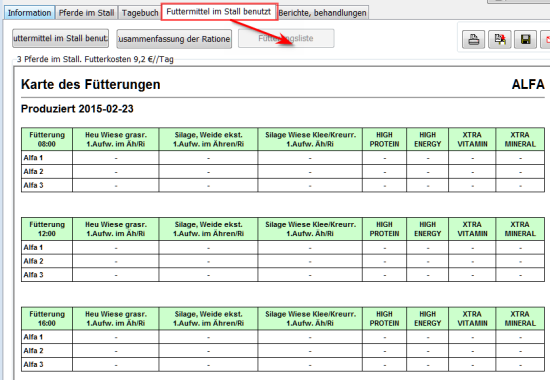Screen dimensions: 550x380
Task: Click XTRA MINERAL header in 12:00 table
Action: 520,229
